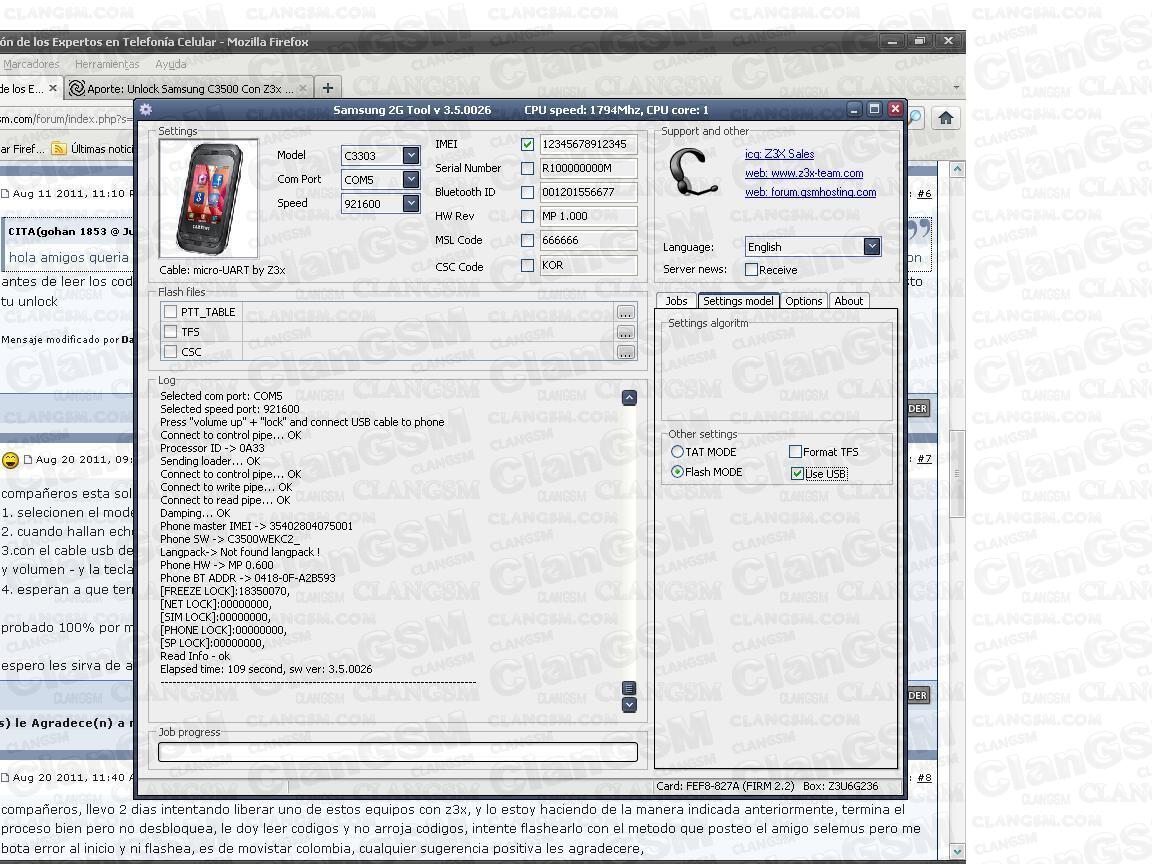
Task: Maximize the Samsung 2G Tool window
Action: point(874,109)
